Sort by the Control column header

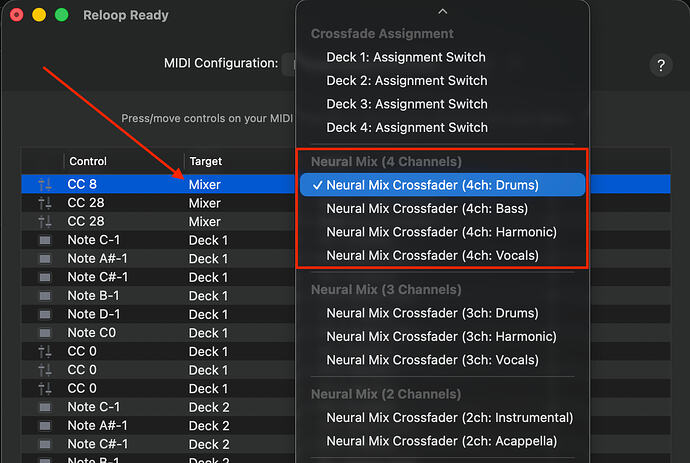pos(88,162)
